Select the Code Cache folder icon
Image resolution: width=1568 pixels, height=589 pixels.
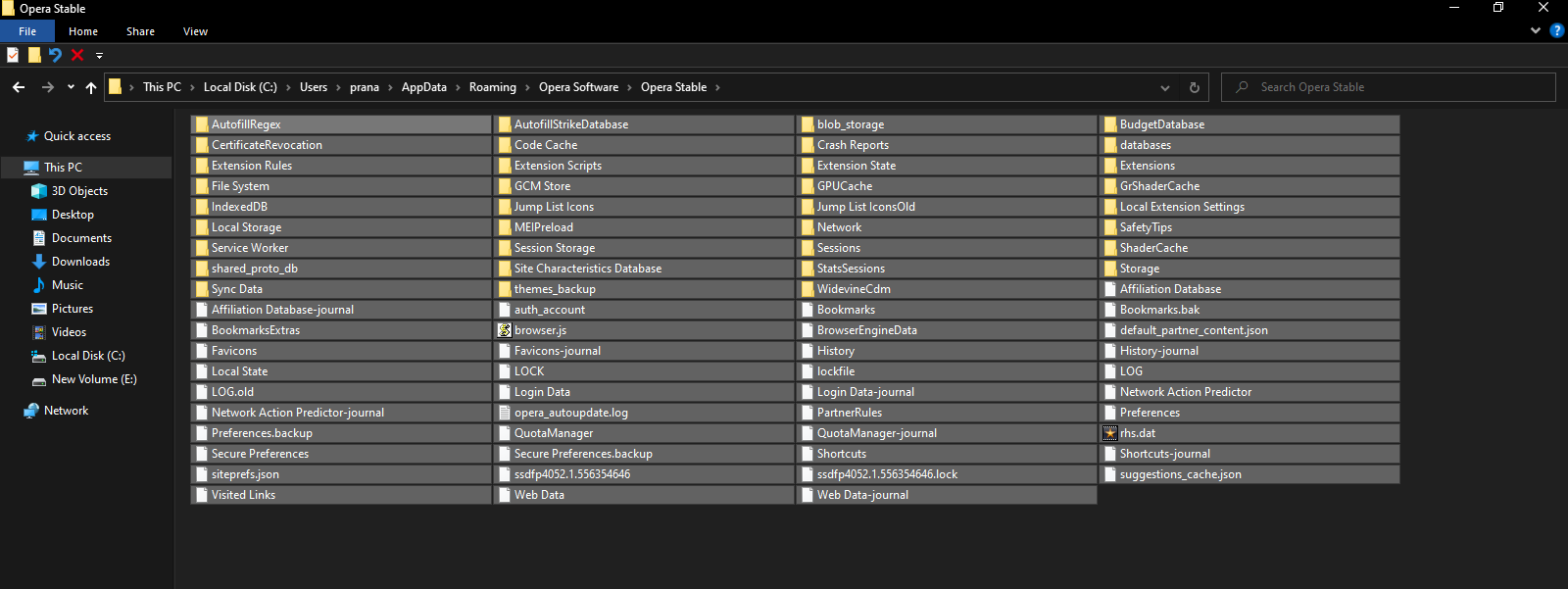pos(505,145)
